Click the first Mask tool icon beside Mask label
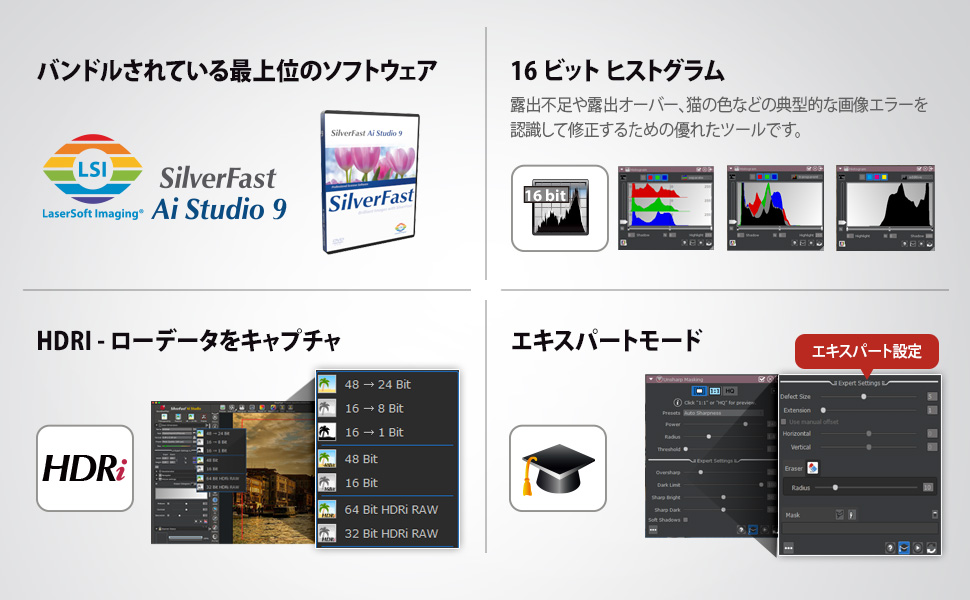 tap(839, 515)
